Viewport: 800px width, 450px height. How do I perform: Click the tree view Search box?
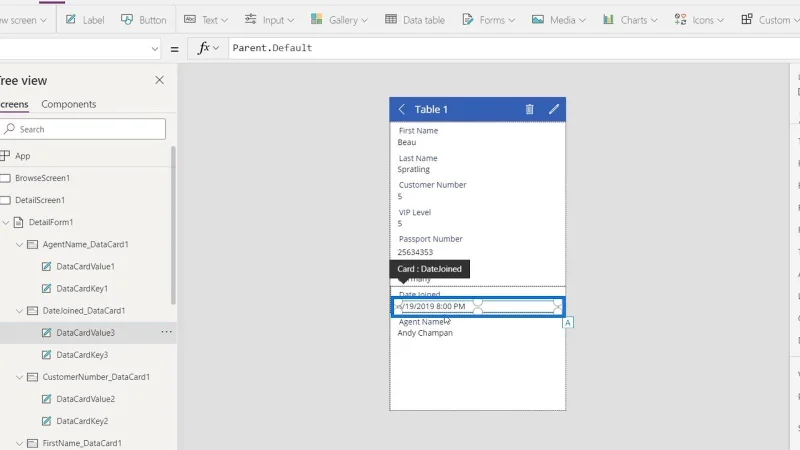point(83,129)
